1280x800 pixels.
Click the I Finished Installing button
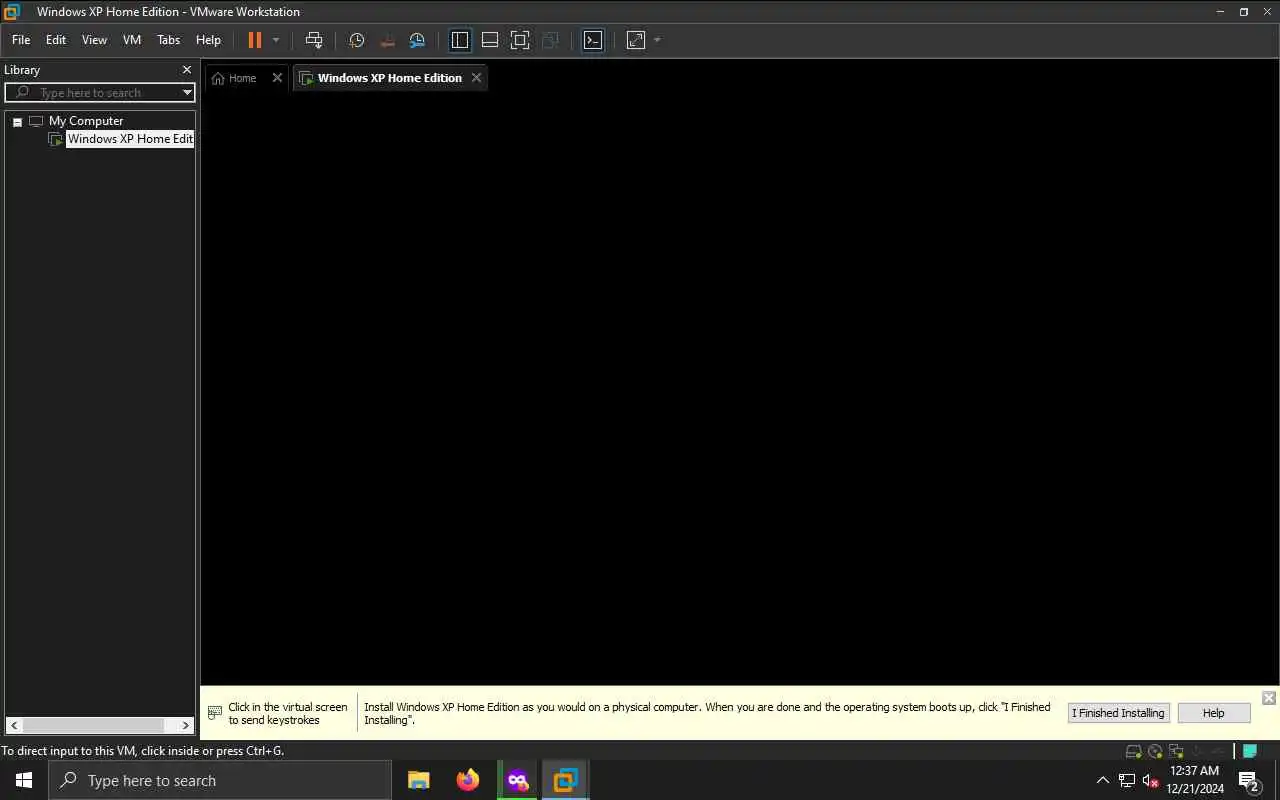coord(1118,713)
